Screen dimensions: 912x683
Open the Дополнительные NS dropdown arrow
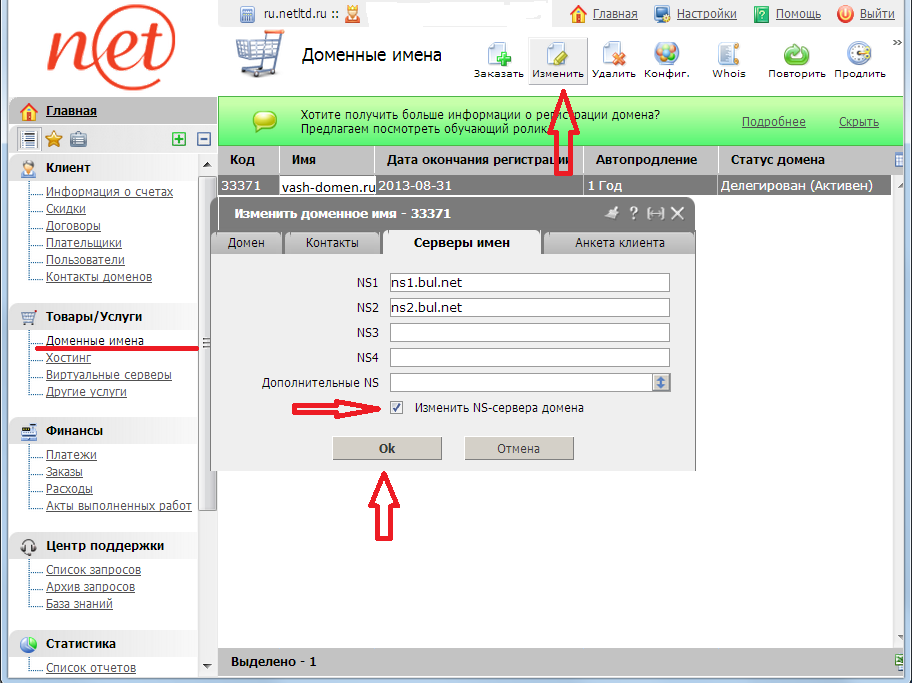[x=661, y=382]
